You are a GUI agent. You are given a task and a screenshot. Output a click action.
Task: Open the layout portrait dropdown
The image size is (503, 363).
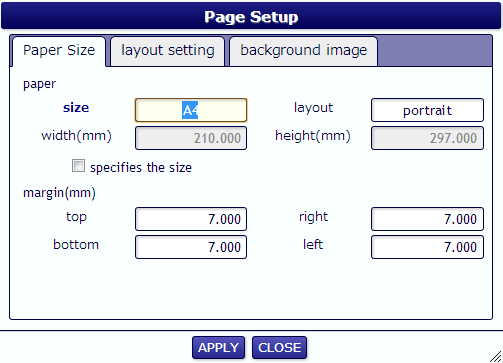point(427,110)
